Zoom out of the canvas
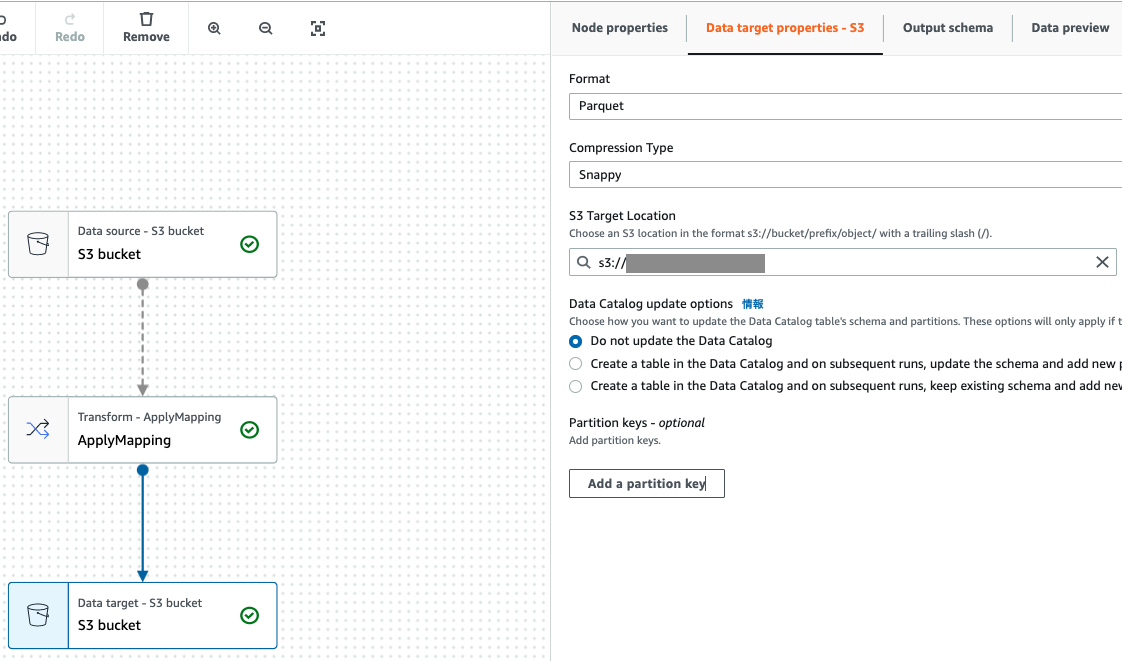The height and width of the screenshot is (661, 1122). click(266, 29)
